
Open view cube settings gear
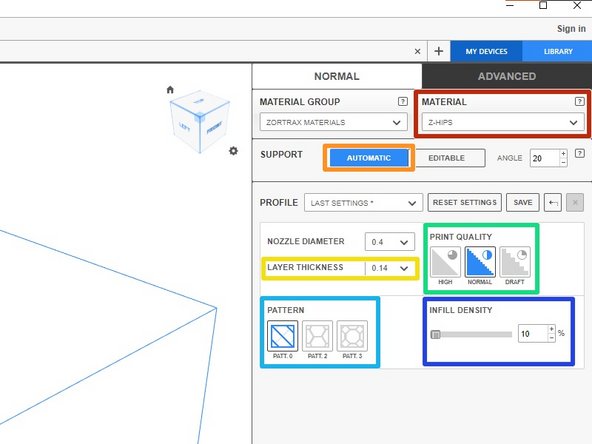pos(233,151)
